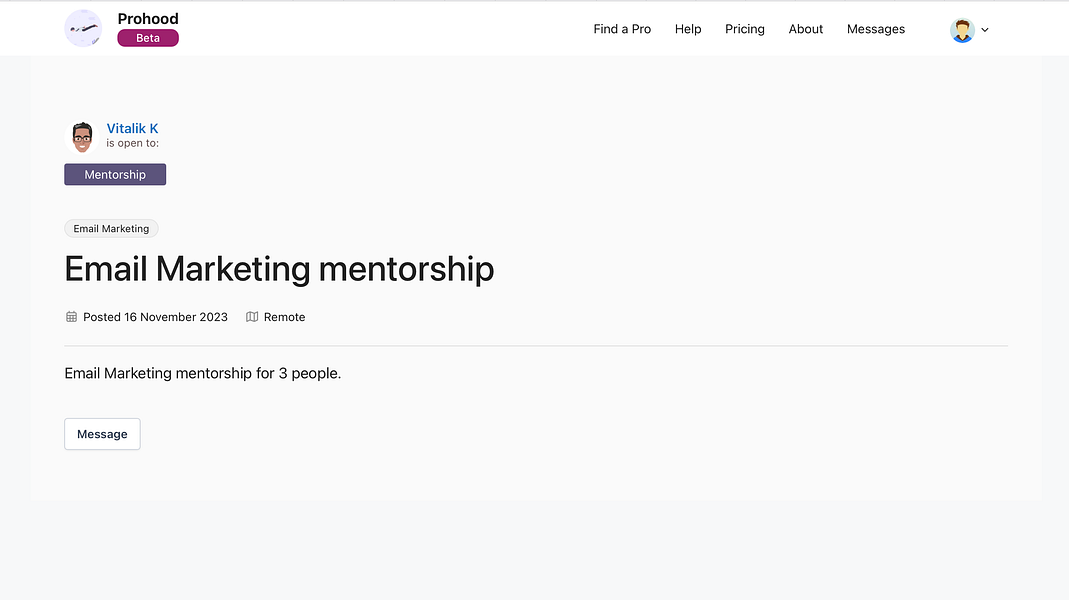The image size is (1069, 600).
Task: Click the calendar icon beside posted date
Action: click(x=71, y=316)
